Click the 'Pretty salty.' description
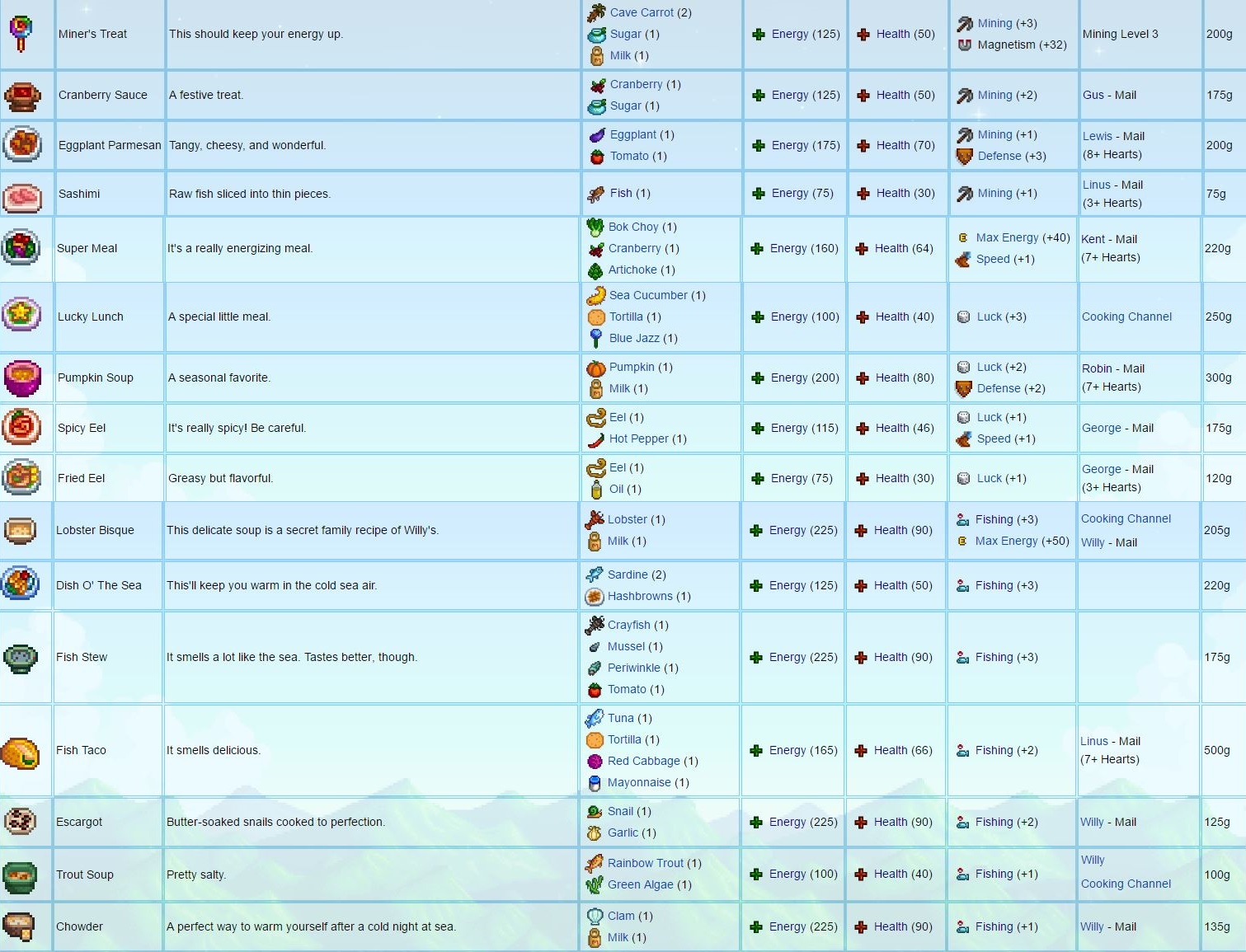This screenshot has height=952, width=1246. coord(196,875)
